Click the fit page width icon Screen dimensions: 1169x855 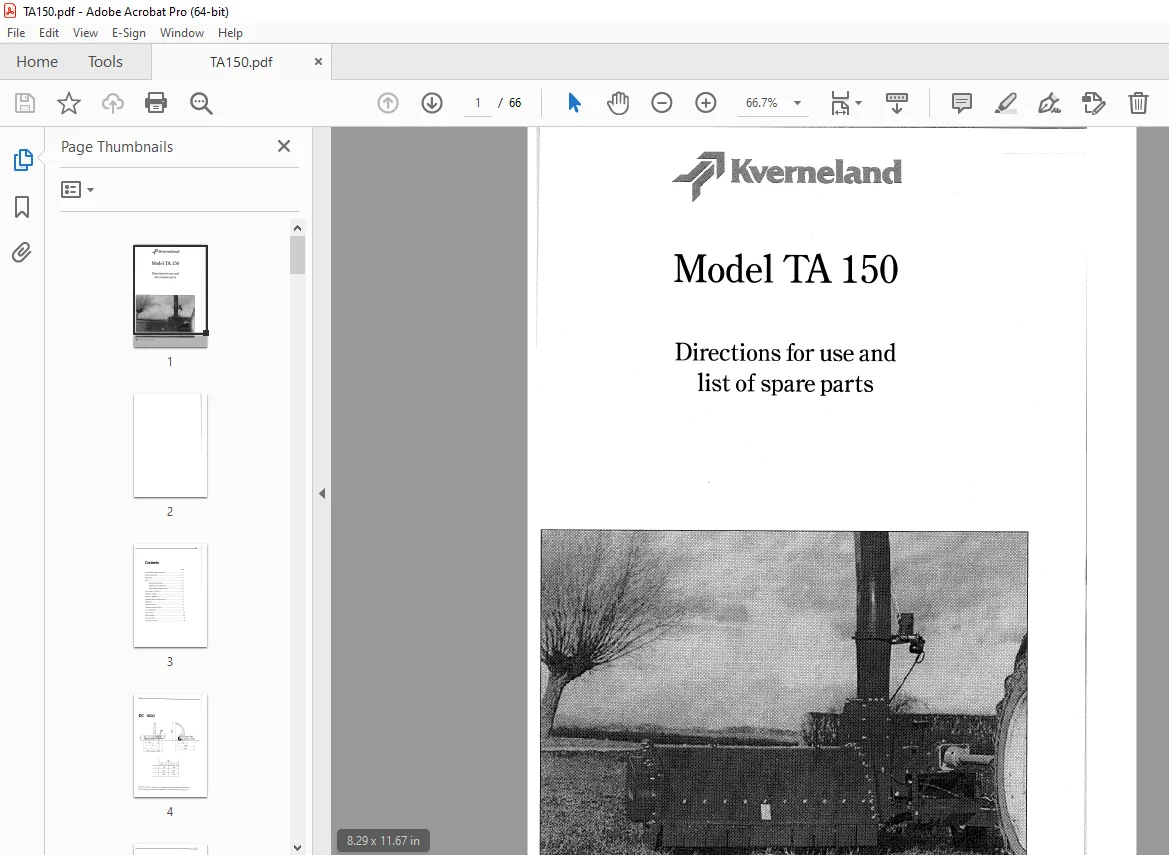tap(840, 103)
